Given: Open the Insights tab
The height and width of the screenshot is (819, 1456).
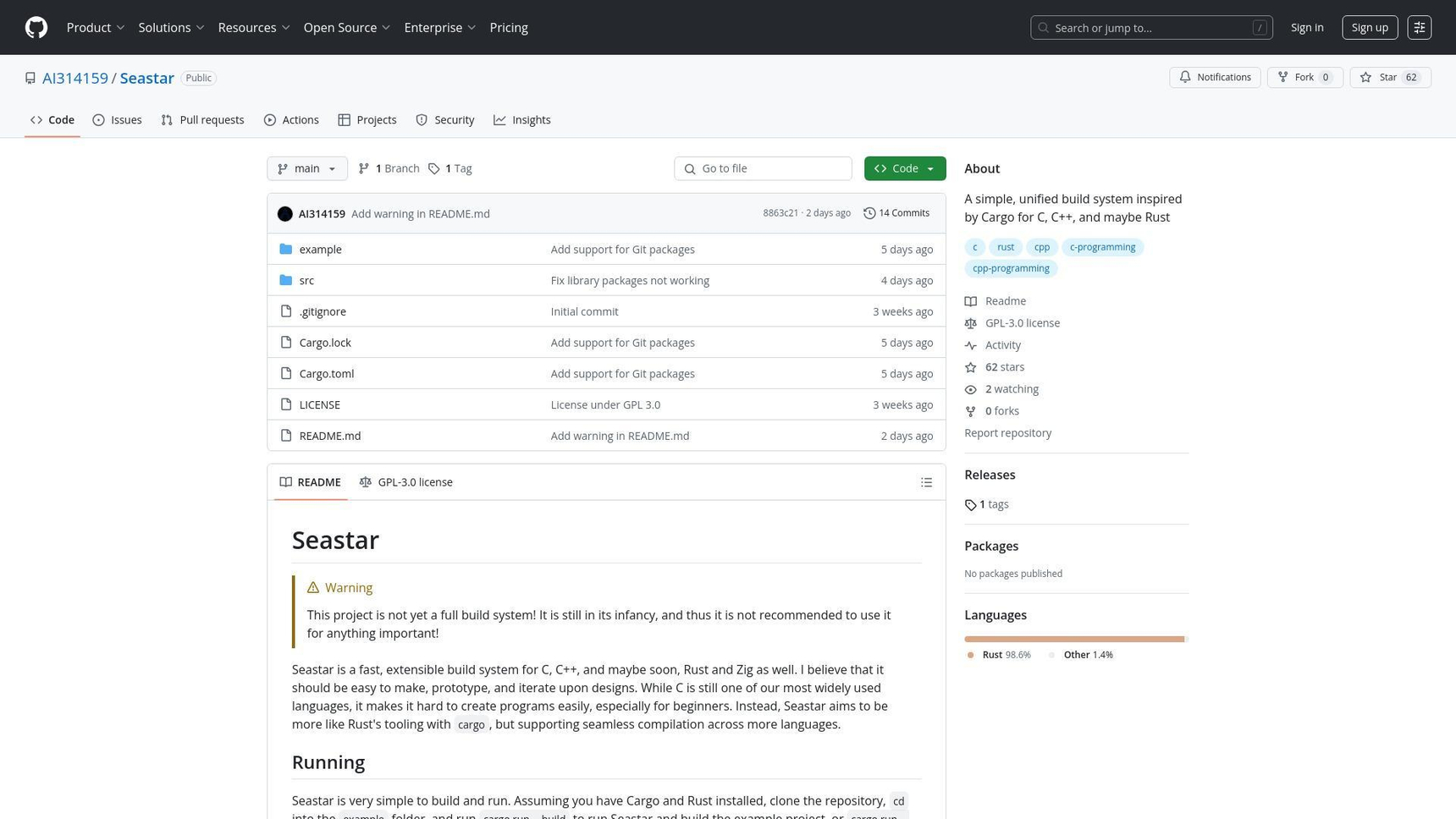Looking at the screenshot, I should 522,120.
